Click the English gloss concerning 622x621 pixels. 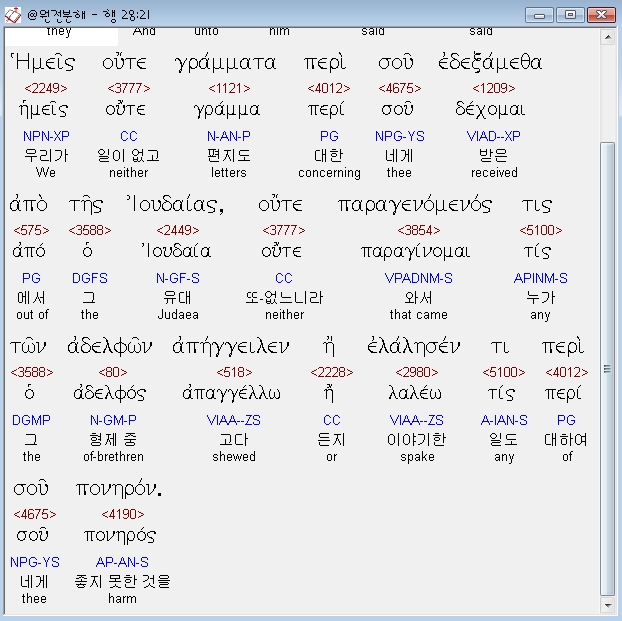329,173
